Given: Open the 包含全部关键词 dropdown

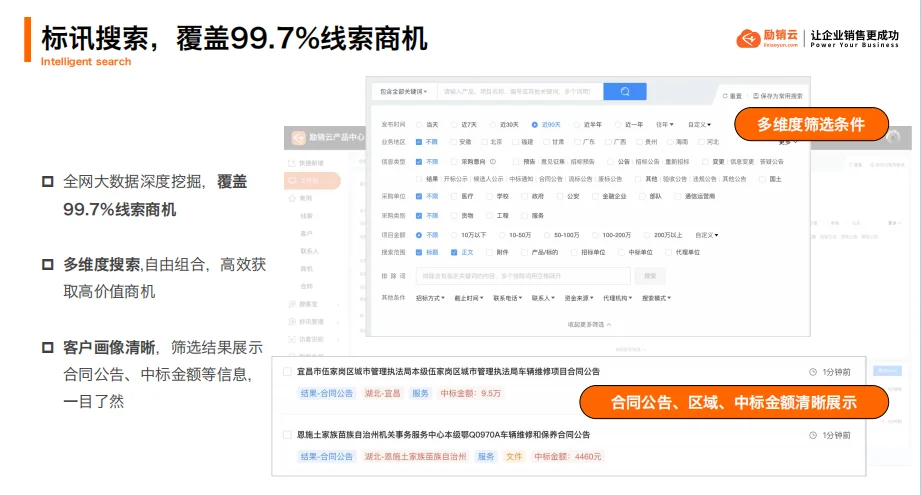Looking at the screenshot, I should tap(404, 92).
